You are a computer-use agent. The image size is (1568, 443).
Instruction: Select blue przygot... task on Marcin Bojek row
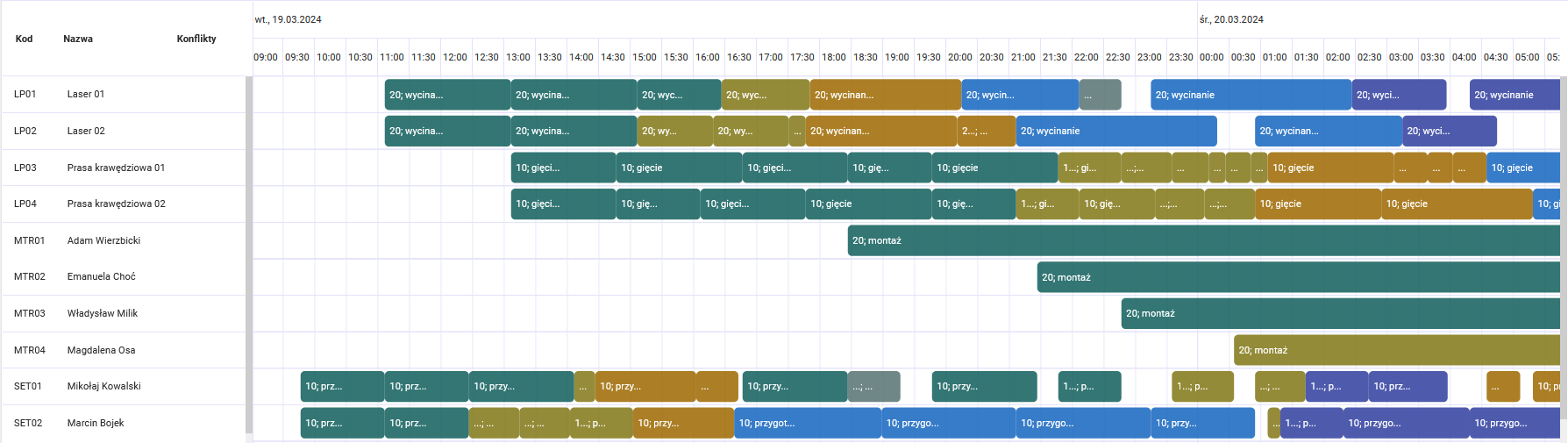808,423
